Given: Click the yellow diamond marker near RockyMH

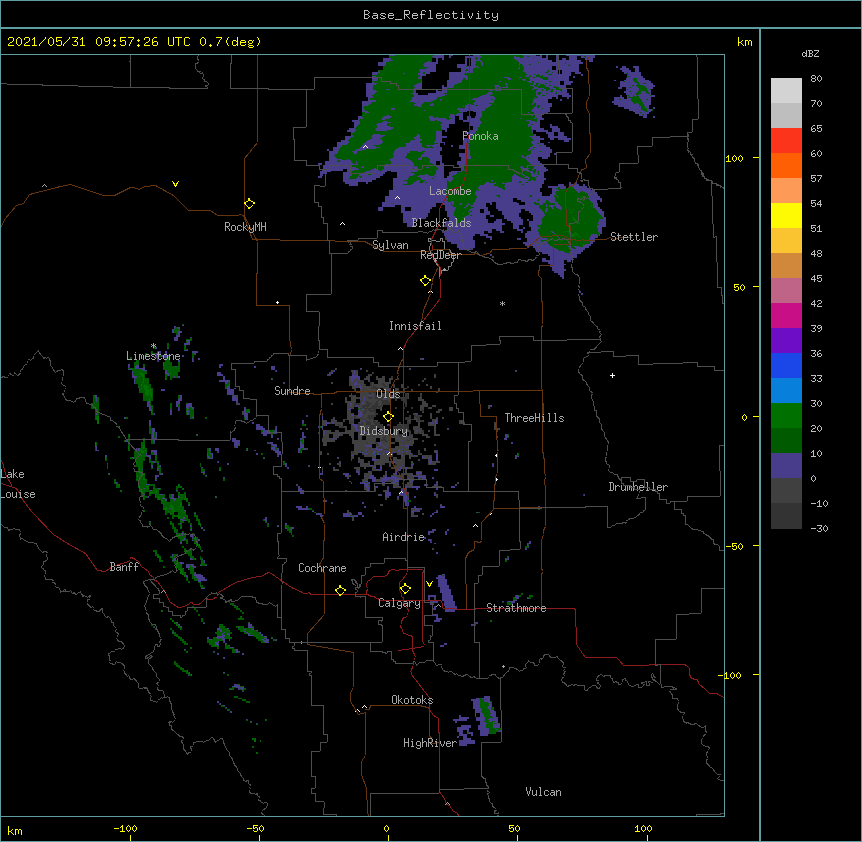Looking at the screenshot, I should pos(249,203).
